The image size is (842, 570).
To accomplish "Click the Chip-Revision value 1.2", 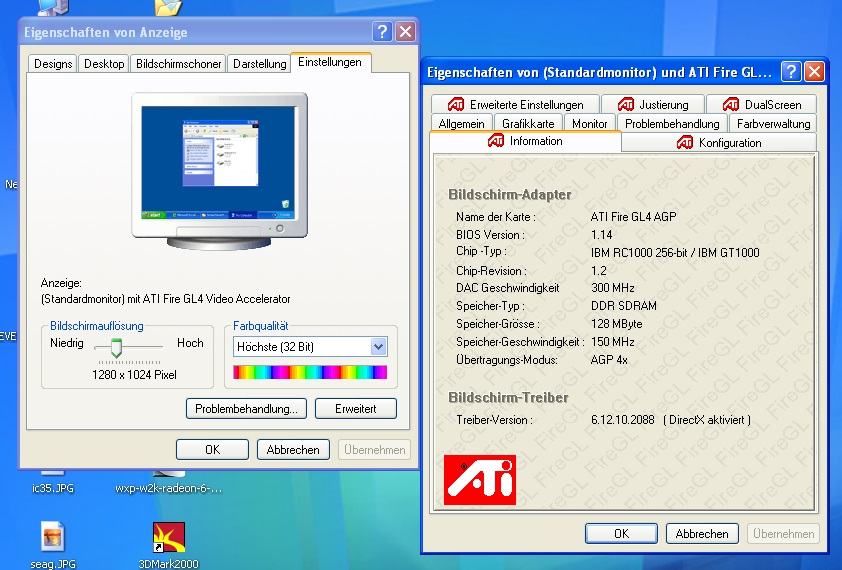I will click(599, 271).
